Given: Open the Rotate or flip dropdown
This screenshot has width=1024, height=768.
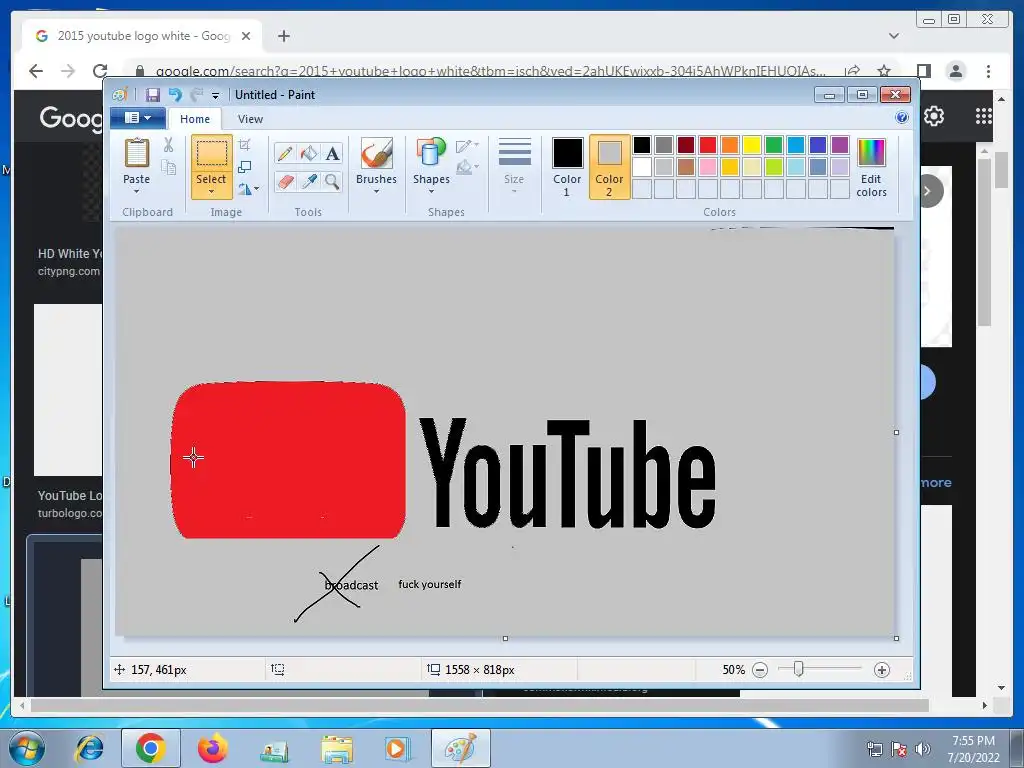Looking at the screenshot, I should [x=248, y=189].
